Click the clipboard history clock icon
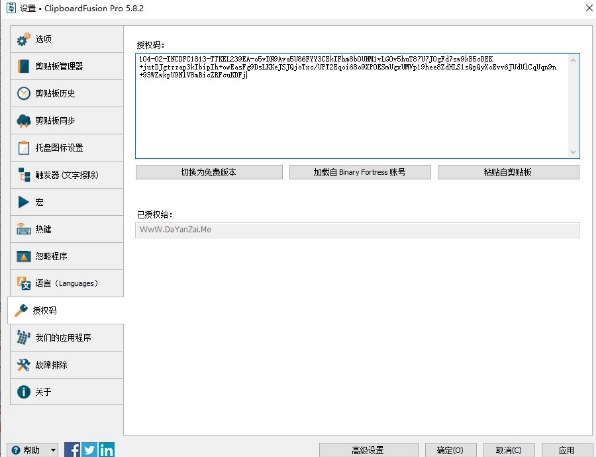This screenshot has height=457, width=596. tap(24, 93)
